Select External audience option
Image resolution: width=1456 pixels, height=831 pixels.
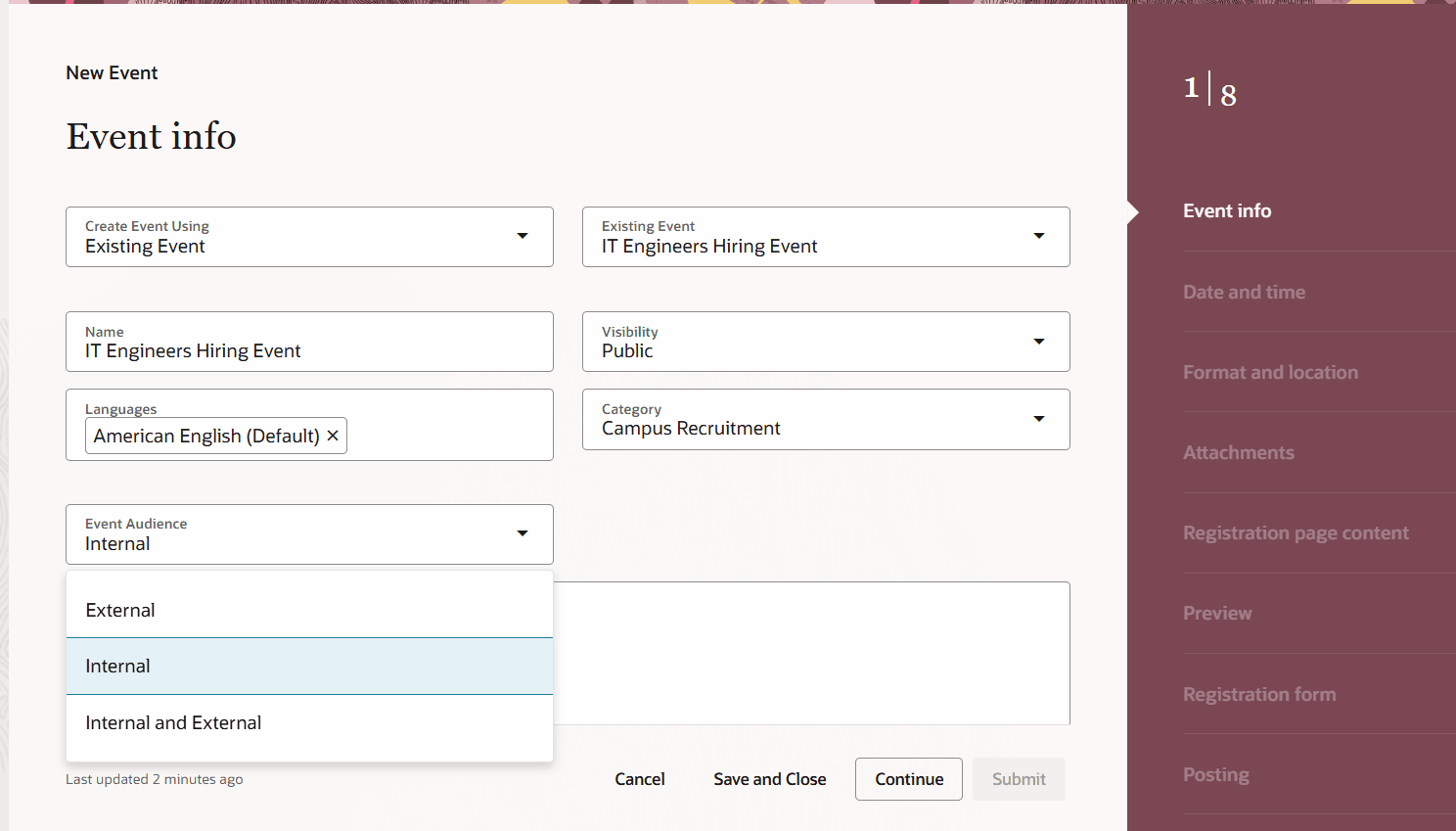(309, 610)
